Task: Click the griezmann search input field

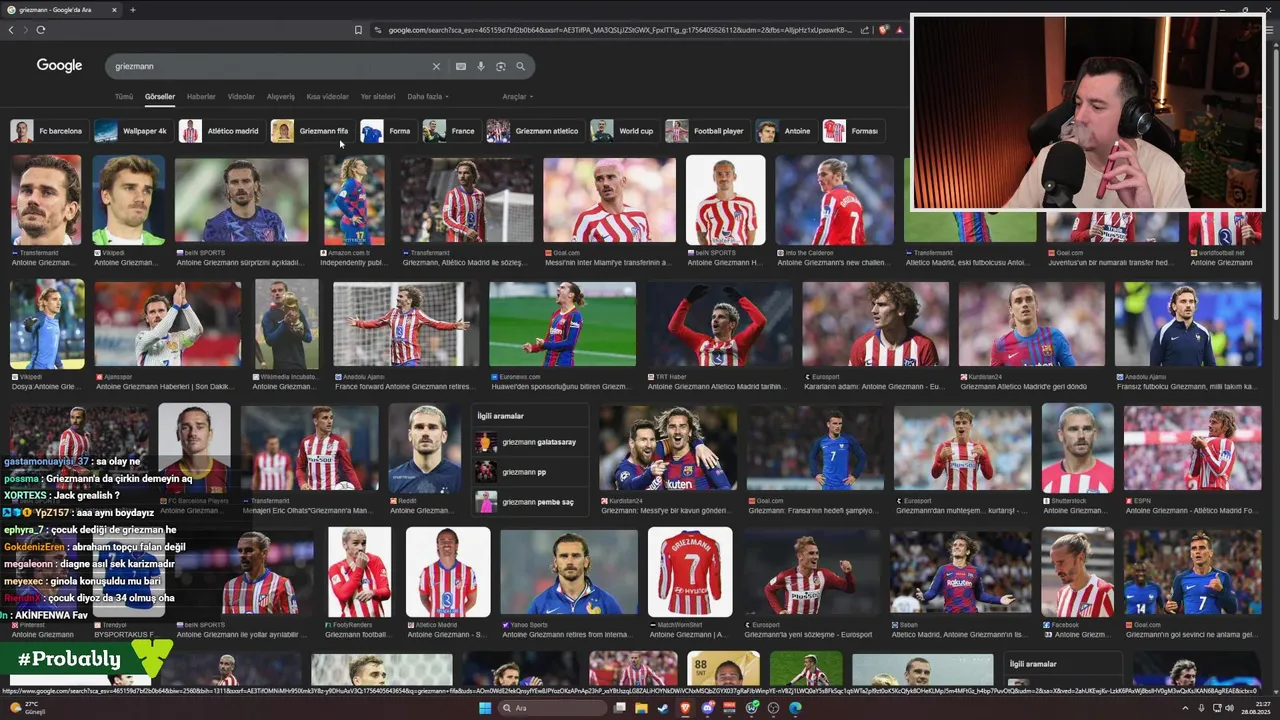Action: [270, 67]
